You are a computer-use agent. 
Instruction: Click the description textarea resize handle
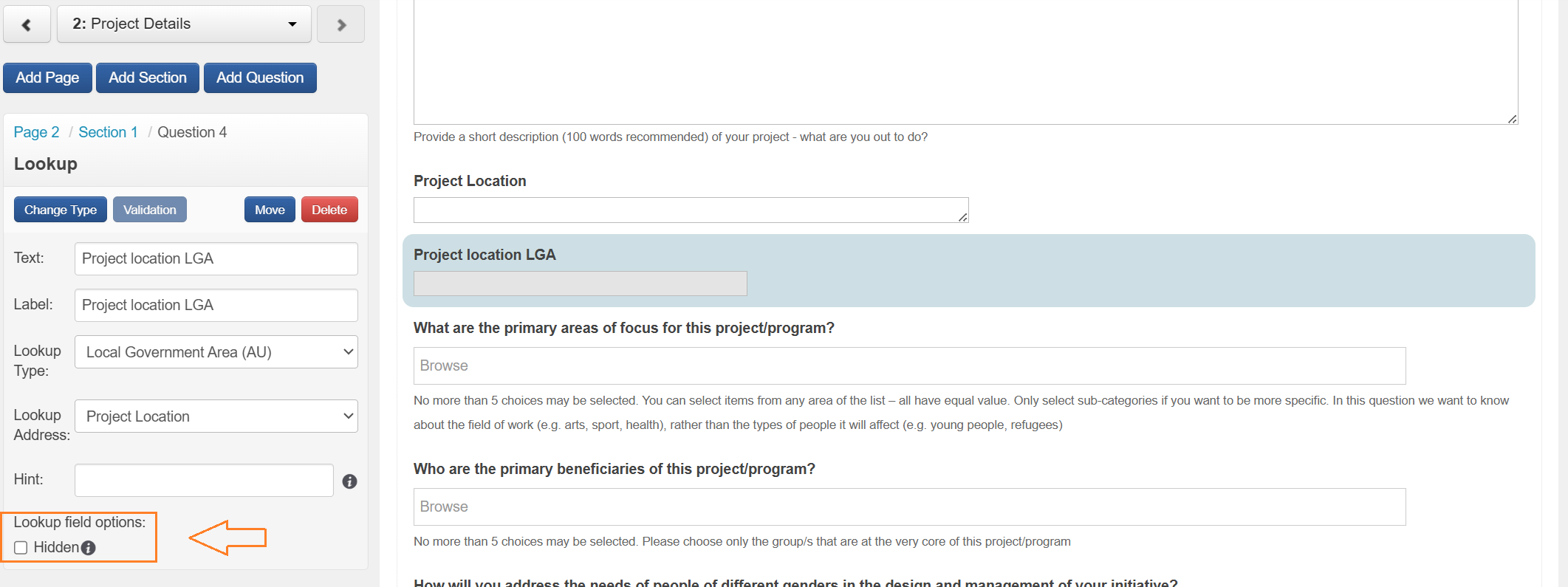(1513, 119)
